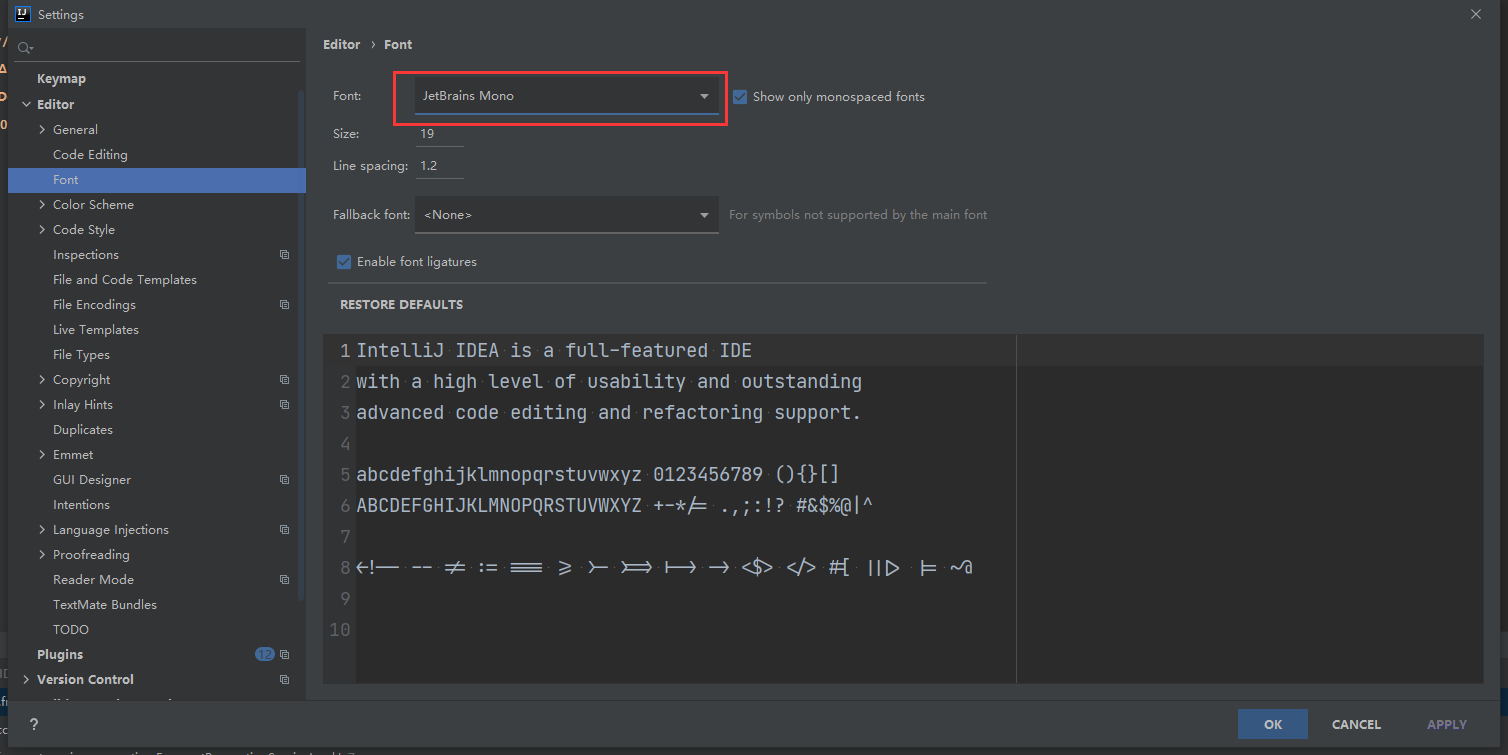Click the Apply button
This screenshot has width=1508, height=755.
1447,724
